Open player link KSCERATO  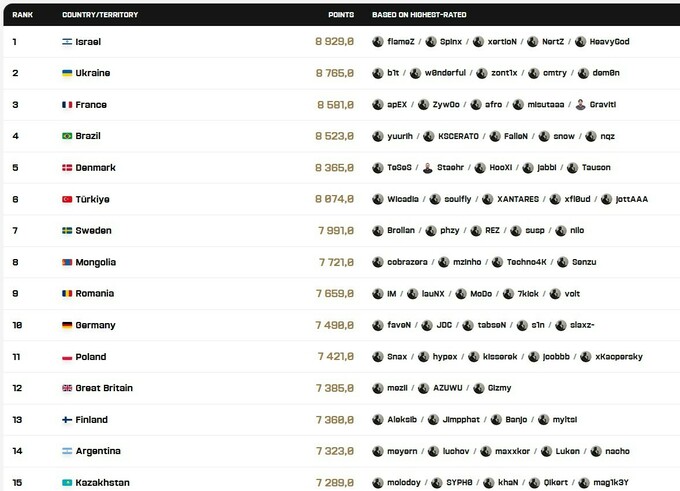458,136
